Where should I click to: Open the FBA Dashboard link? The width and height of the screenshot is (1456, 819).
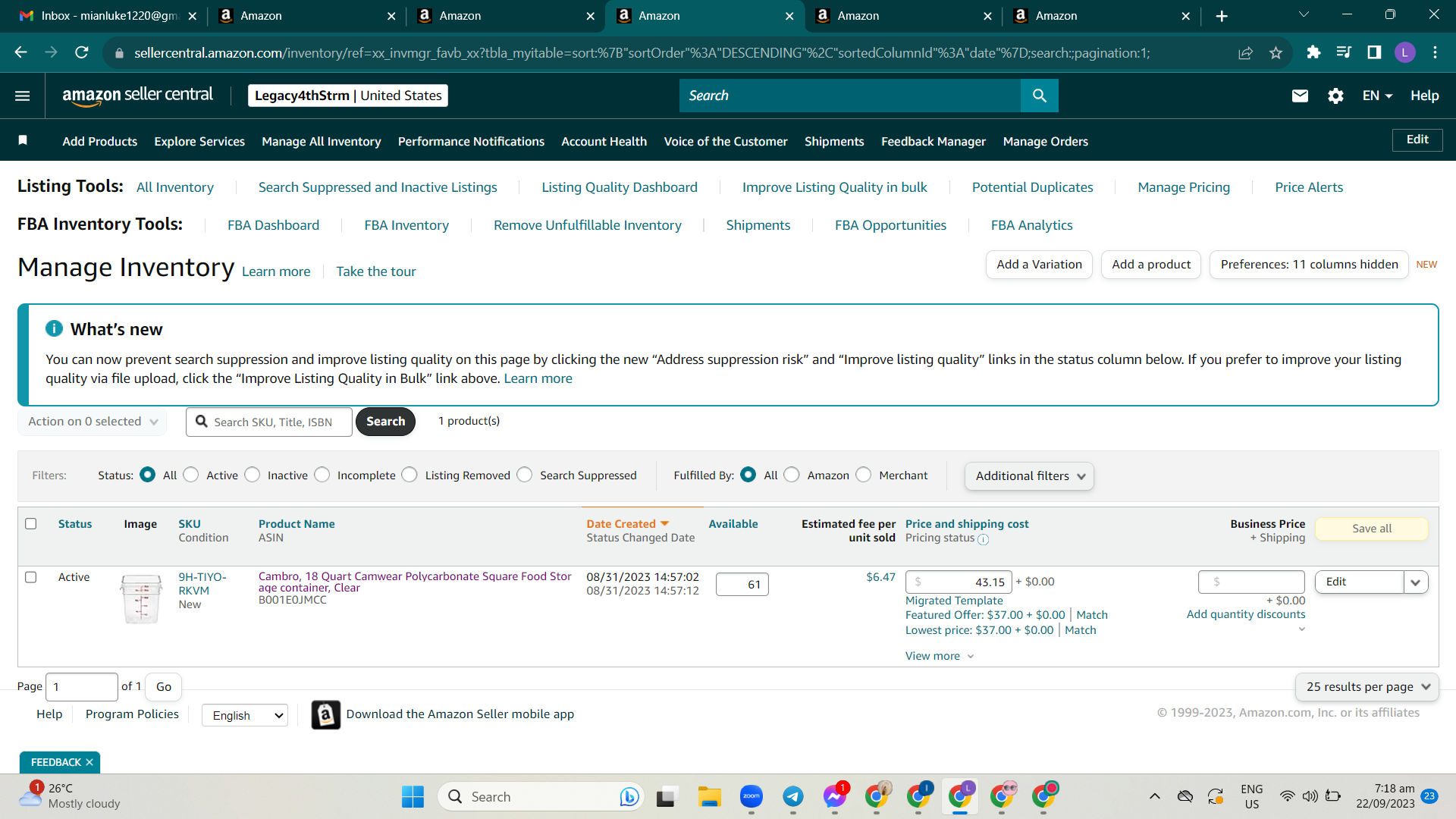[x=273, y=225]
